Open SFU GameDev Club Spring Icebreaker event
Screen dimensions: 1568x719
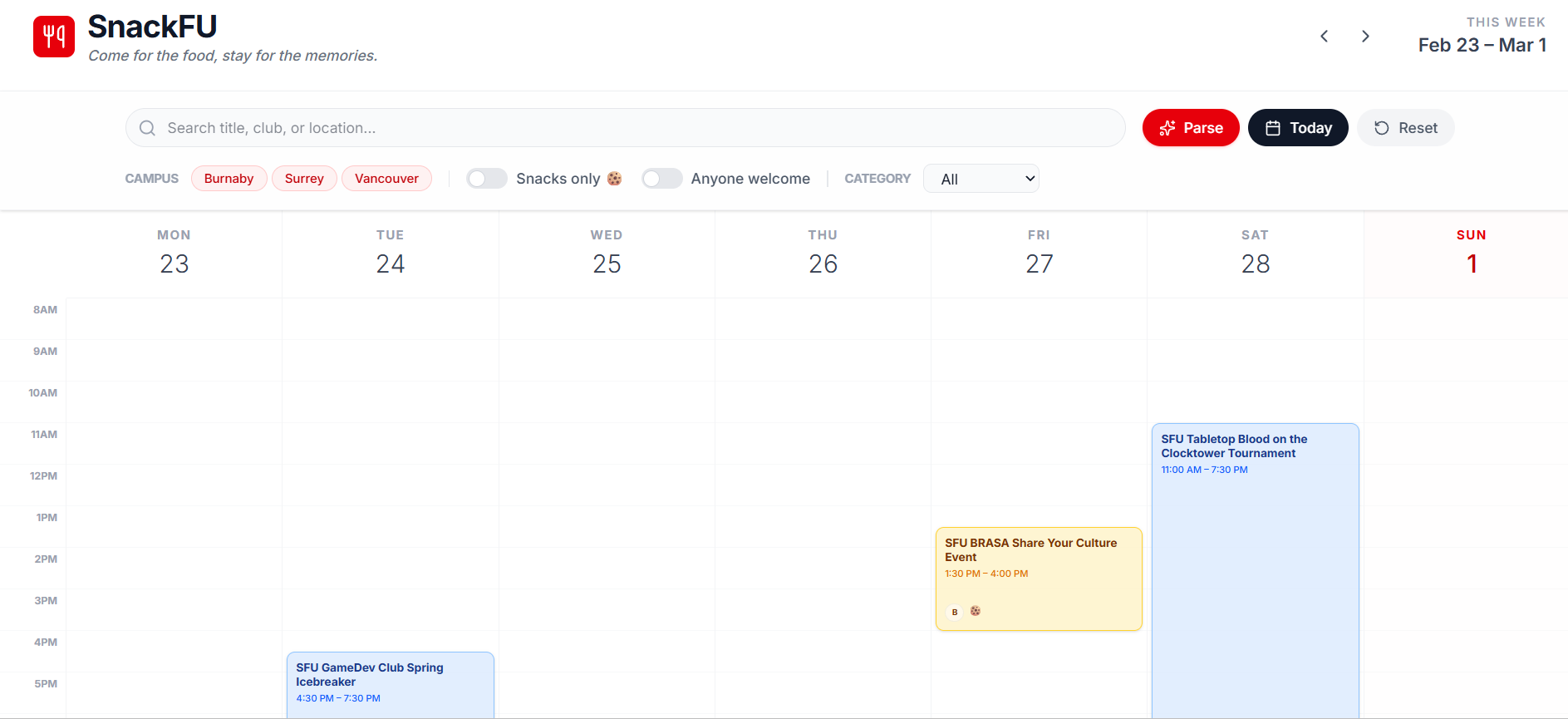pos(391,685)
